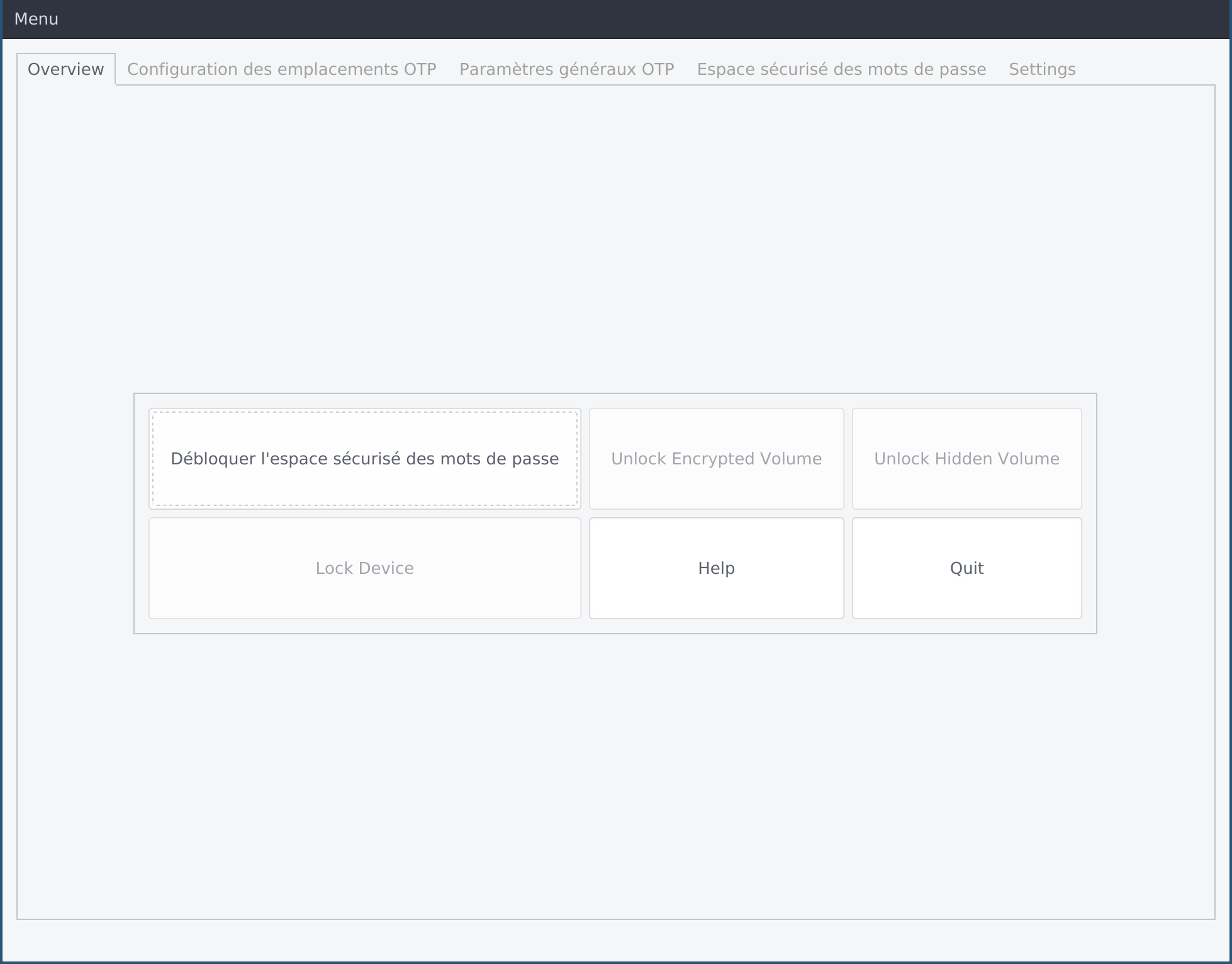The height and width of the screenshot is (964, 1232).
Task: Quit the application using Quit button
Action: (x=966, y=568)
